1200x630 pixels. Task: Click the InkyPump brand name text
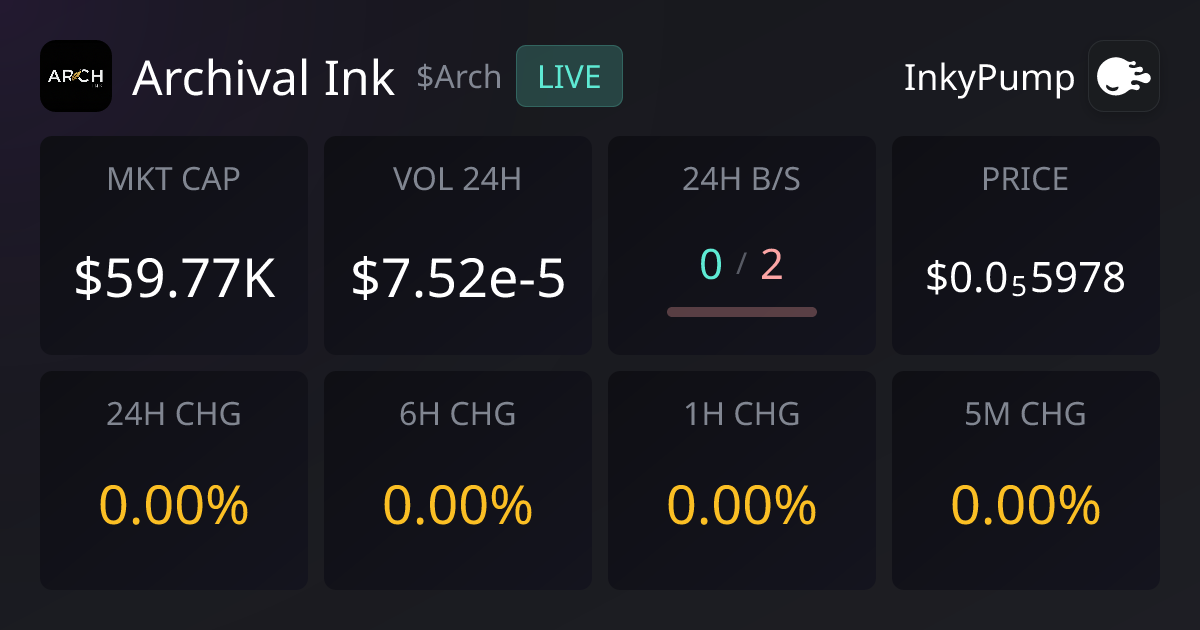pos(989,78)
